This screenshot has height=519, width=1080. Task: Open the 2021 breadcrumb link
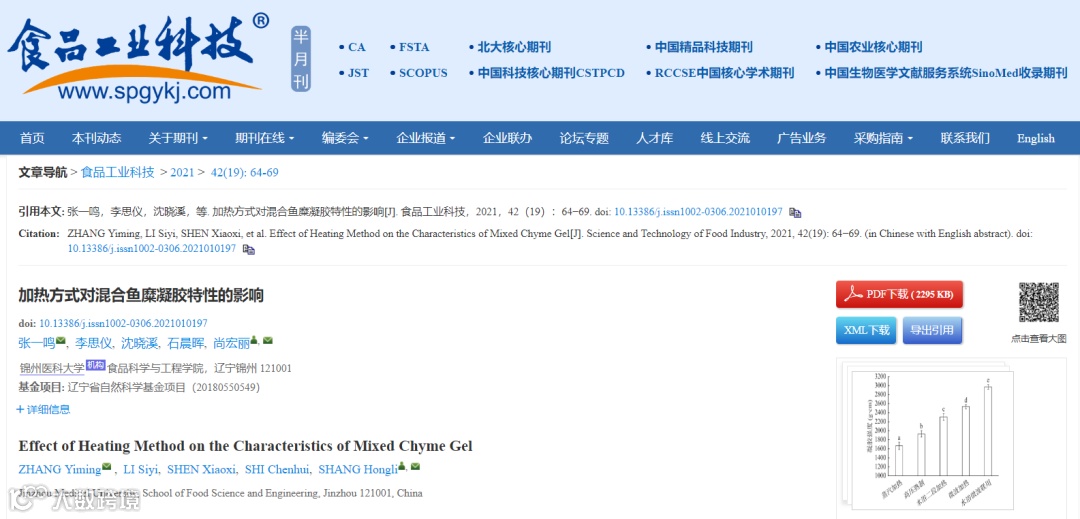[x=182, y=173]
